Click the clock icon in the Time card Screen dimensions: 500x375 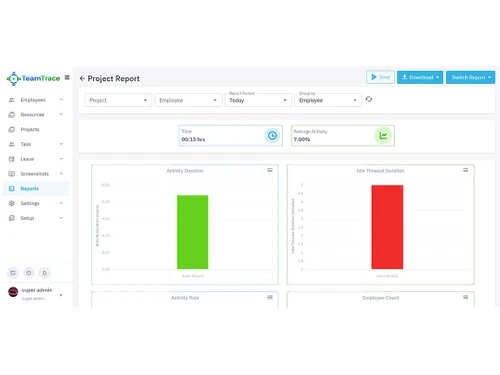tap(272, 135)
